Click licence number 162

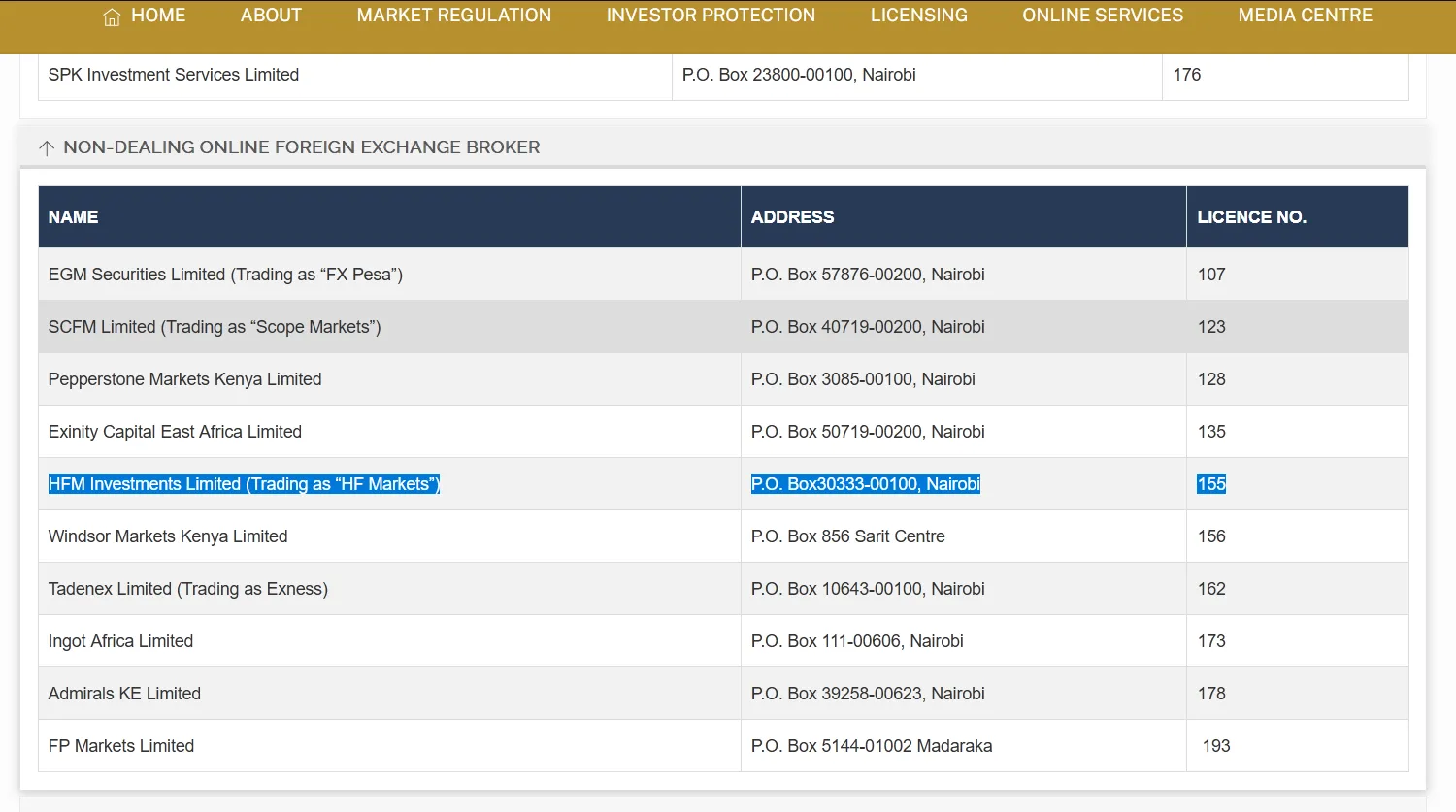pyautogui.click(x=1211, y=589)
